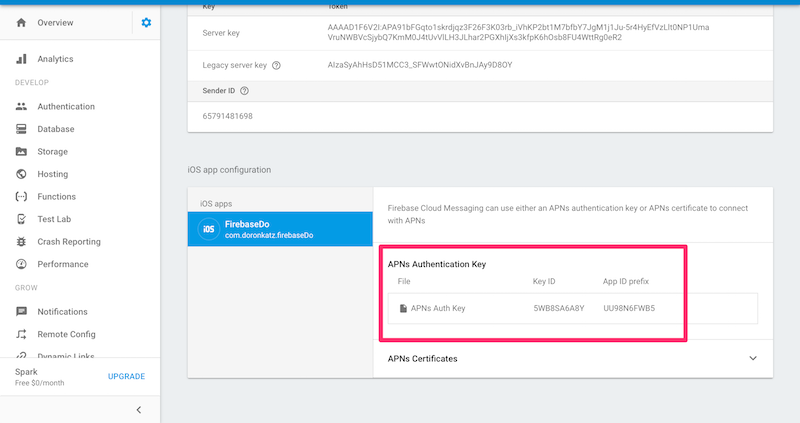
Task: Click the iOS badge of FirebaseDo
Action: [209, 229]
